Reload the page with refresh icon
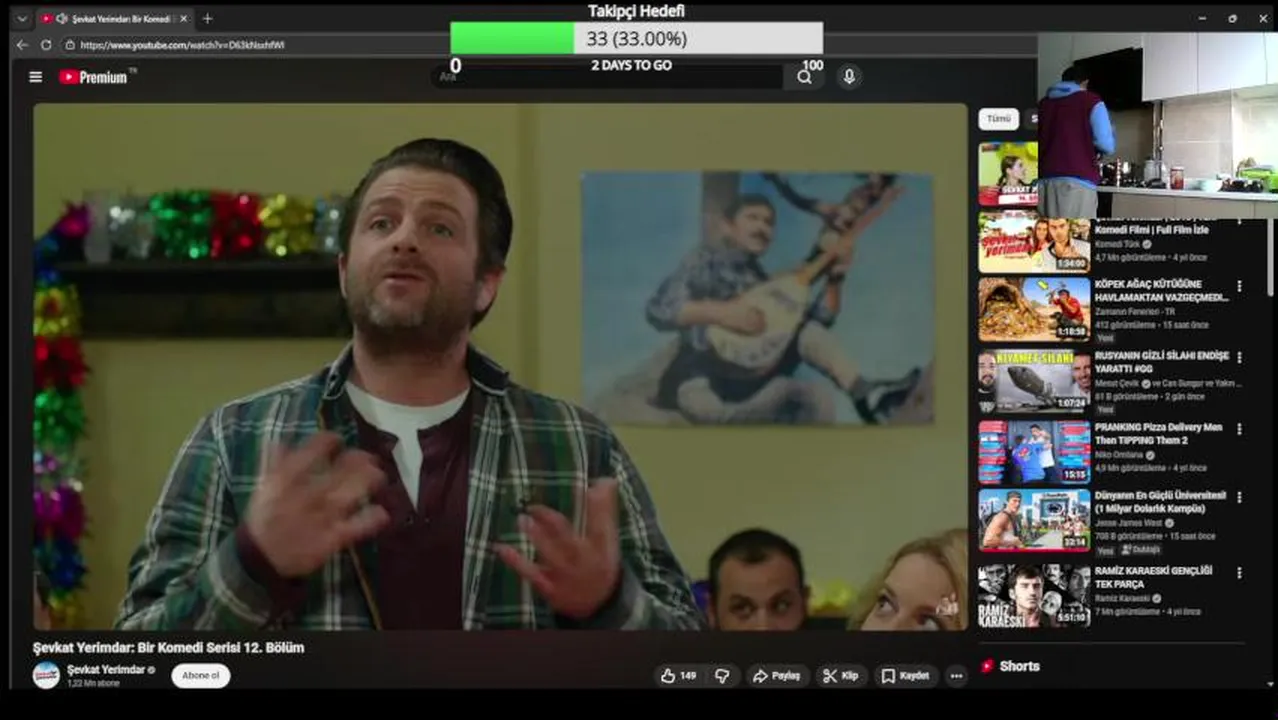 (46, 45)
